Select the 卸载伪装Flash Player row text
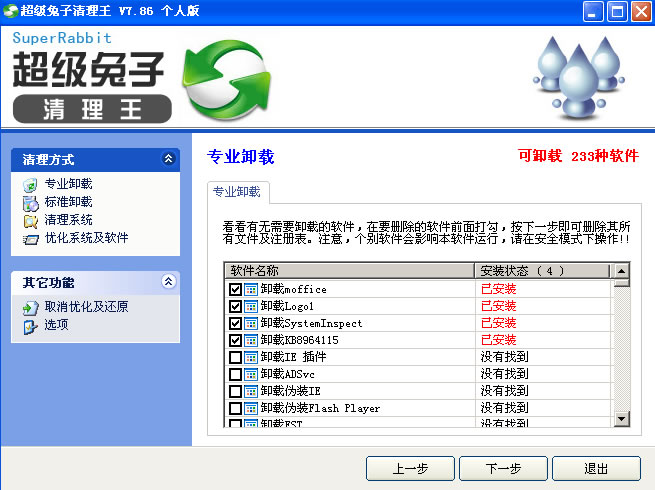The image size is (655, 490). (320, 408)
